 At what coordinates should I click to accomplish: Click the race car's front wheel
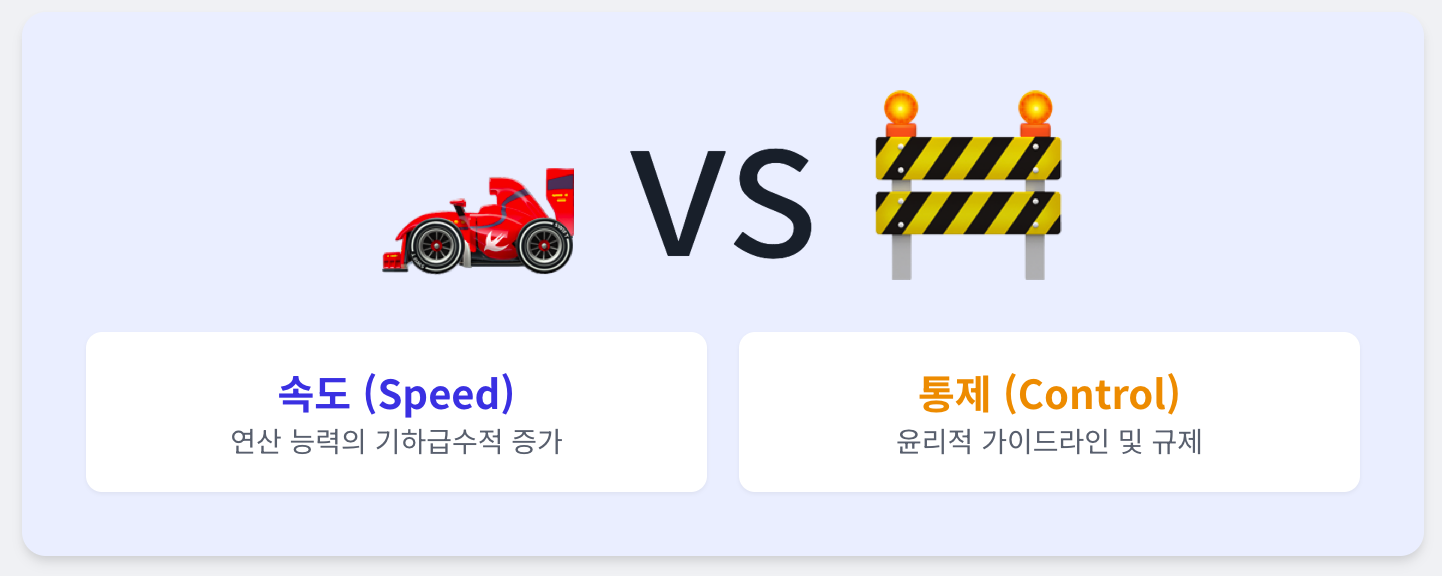tap(436, 247)
